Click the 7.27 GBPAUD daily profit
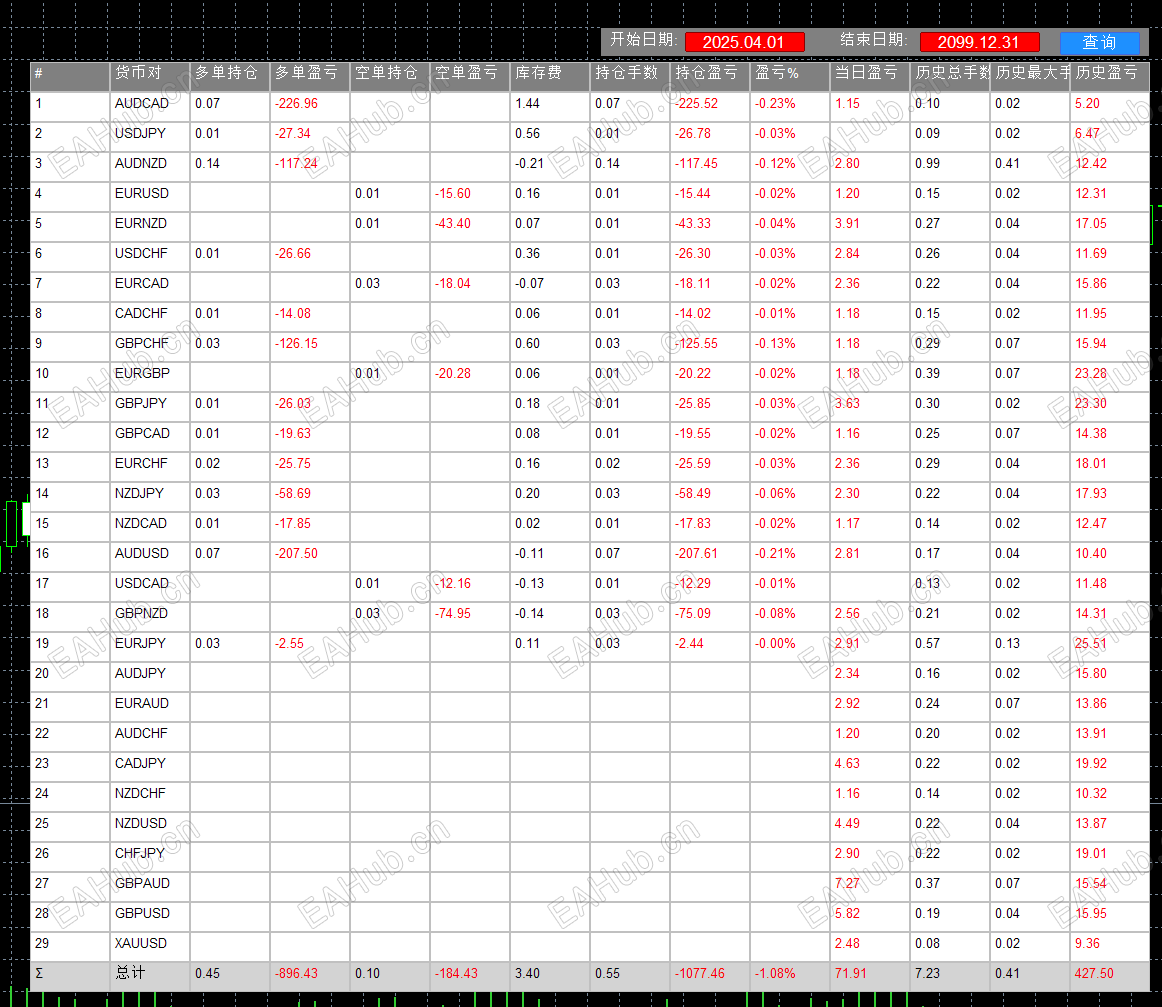Image resolution: width=1162 pixels, height=1007 pixels. [x=848, y=884]
